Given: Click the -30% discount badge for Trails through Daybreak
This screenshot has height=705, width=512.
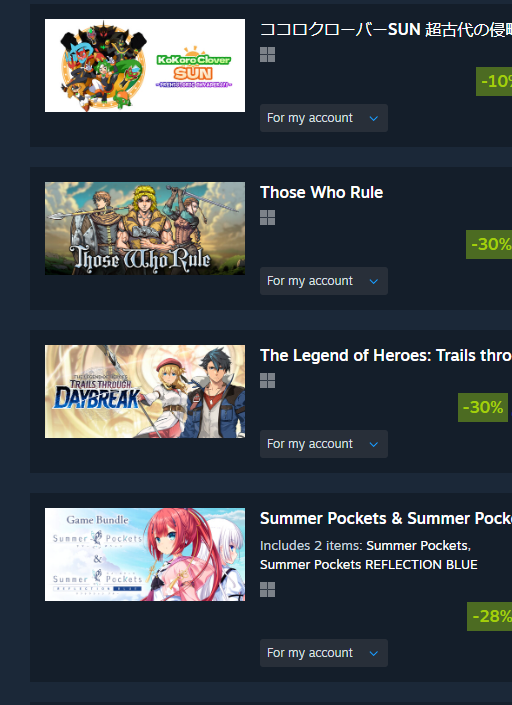Looking at the screenshot, I should (x=483, y=407).
